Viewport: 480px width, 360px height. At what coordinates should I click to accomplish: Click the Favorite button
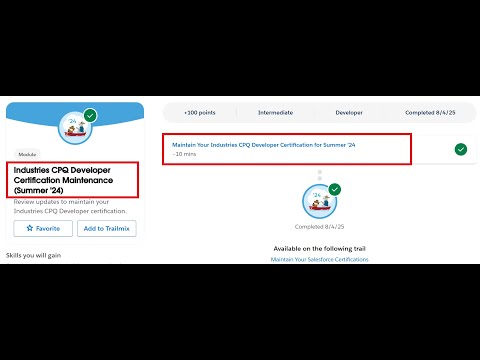(43, 228)
